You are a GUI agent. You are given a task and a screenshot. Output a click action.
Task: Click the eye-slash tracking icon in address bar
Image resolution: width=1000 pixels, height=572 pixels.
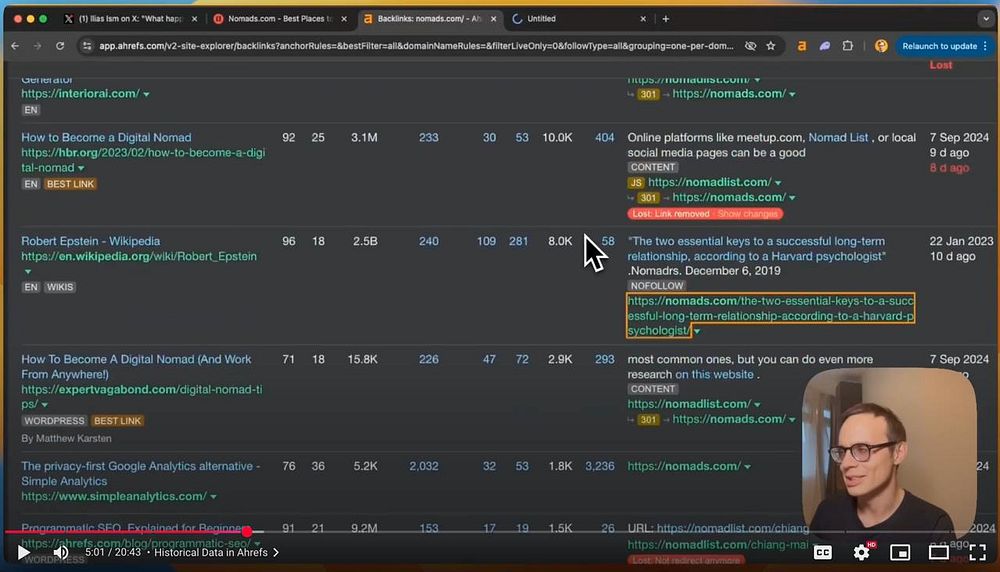(x=751, y=46)
